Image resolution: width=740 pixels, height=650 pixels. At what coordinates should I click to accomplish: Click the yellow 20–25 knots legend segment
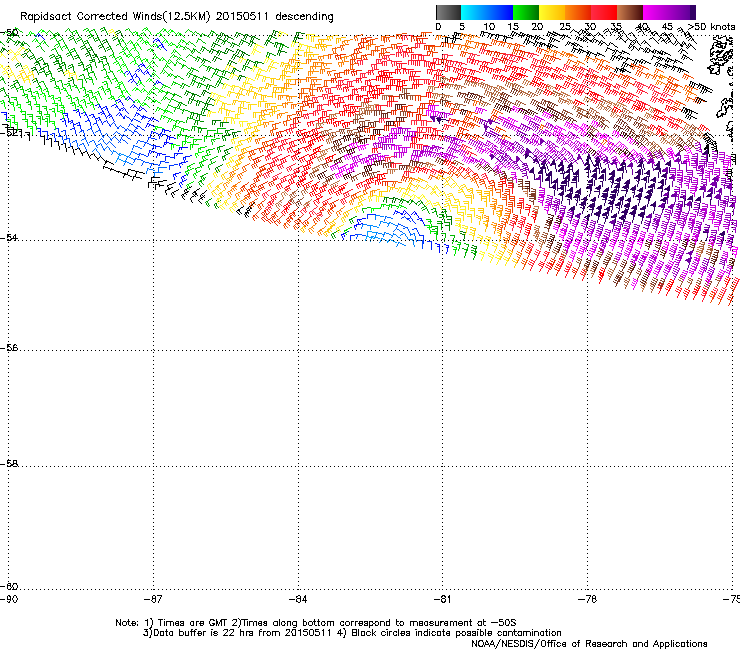tap(552, 12)
